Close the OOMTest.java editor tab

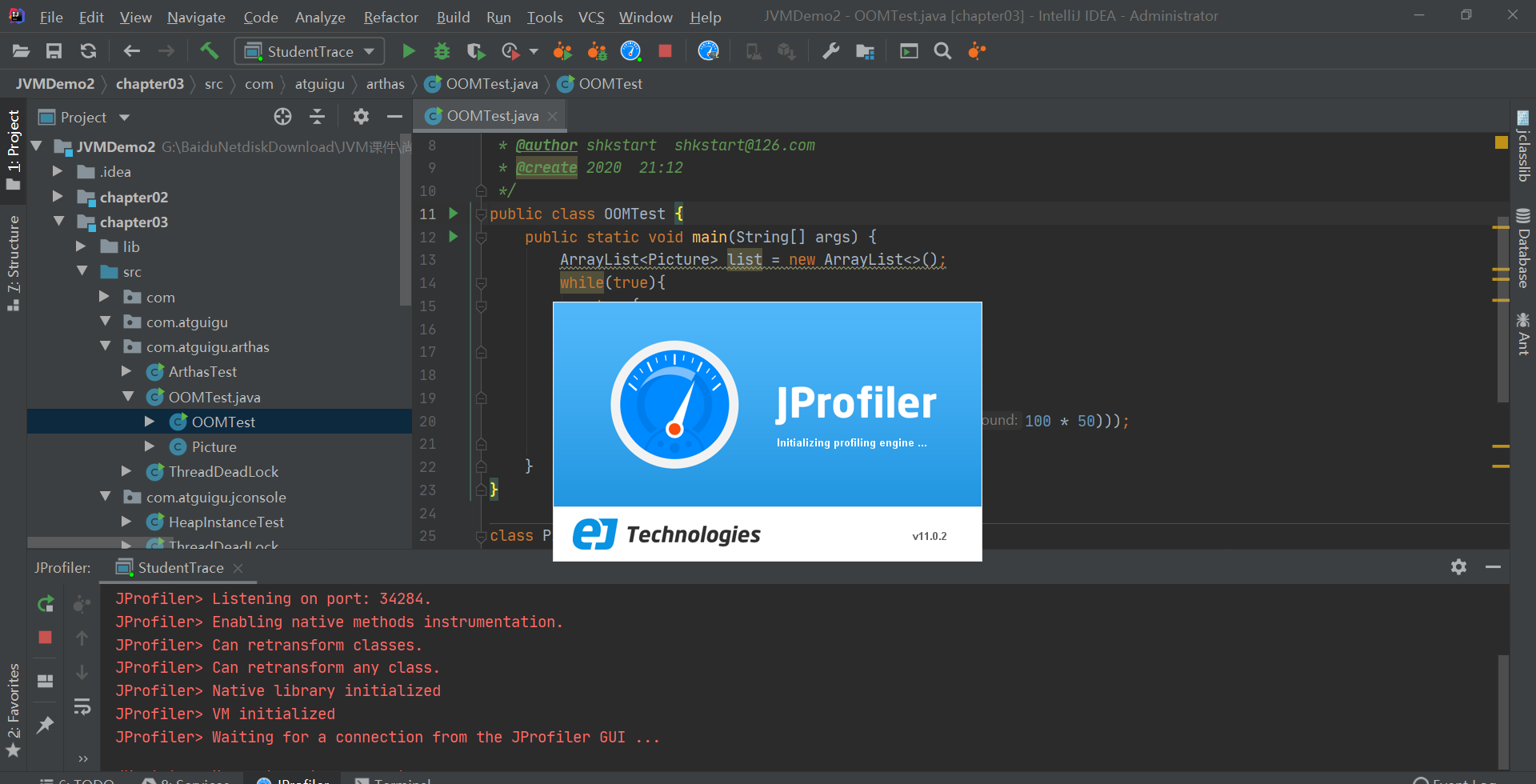click(553, 117)
